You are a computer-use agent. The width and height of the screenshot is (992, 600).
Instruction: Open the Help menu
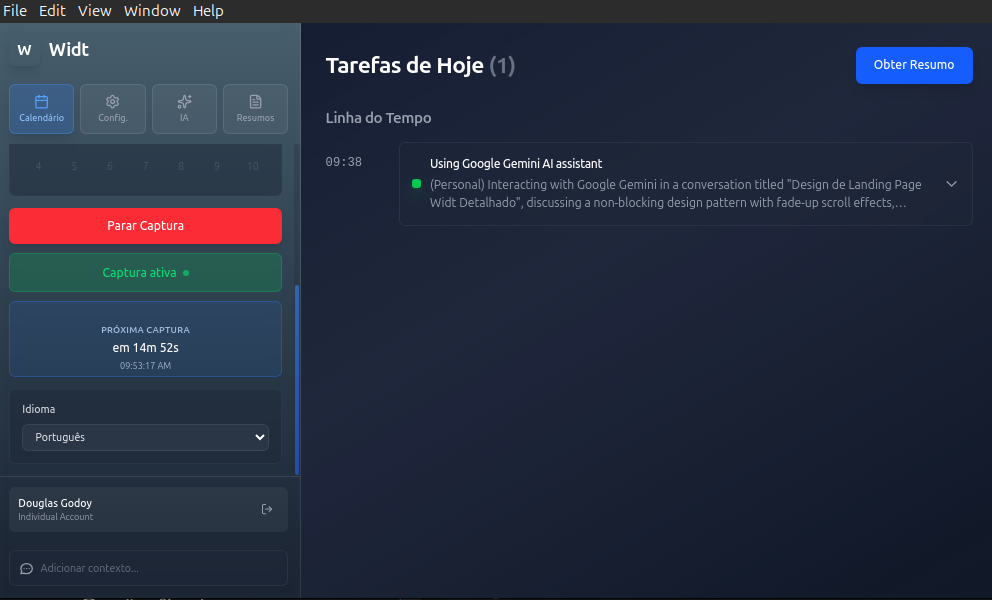click(x=208, y=11)
